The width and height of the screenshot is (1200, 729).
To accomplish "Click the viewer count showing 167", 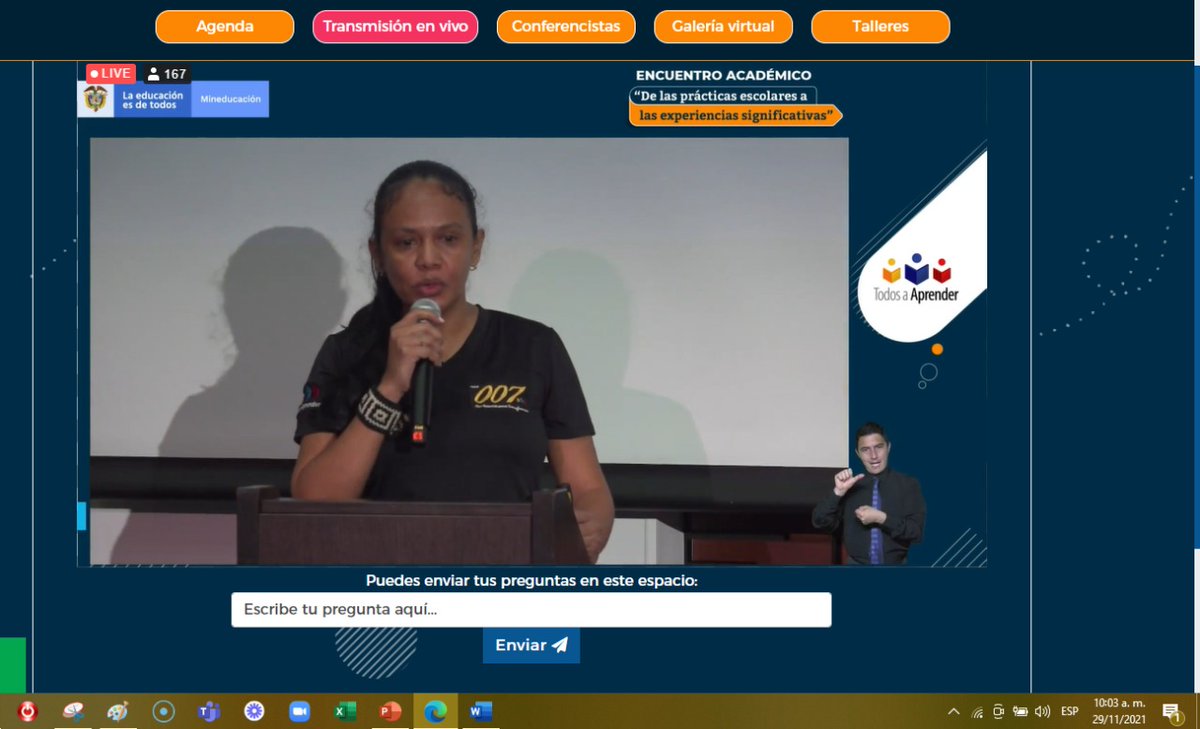I will pos(166,74).
